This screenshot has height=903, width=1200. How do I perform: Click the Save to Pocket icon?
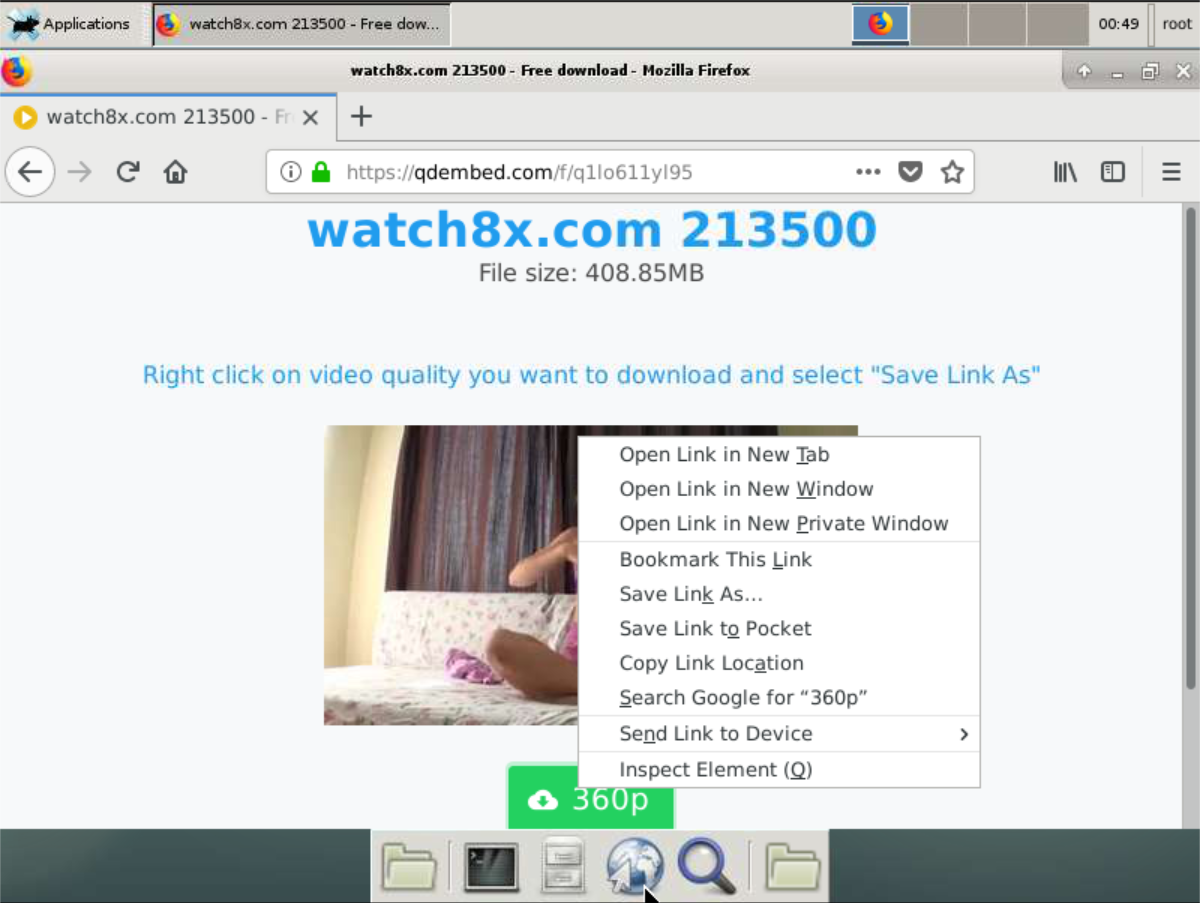(910, 173)
